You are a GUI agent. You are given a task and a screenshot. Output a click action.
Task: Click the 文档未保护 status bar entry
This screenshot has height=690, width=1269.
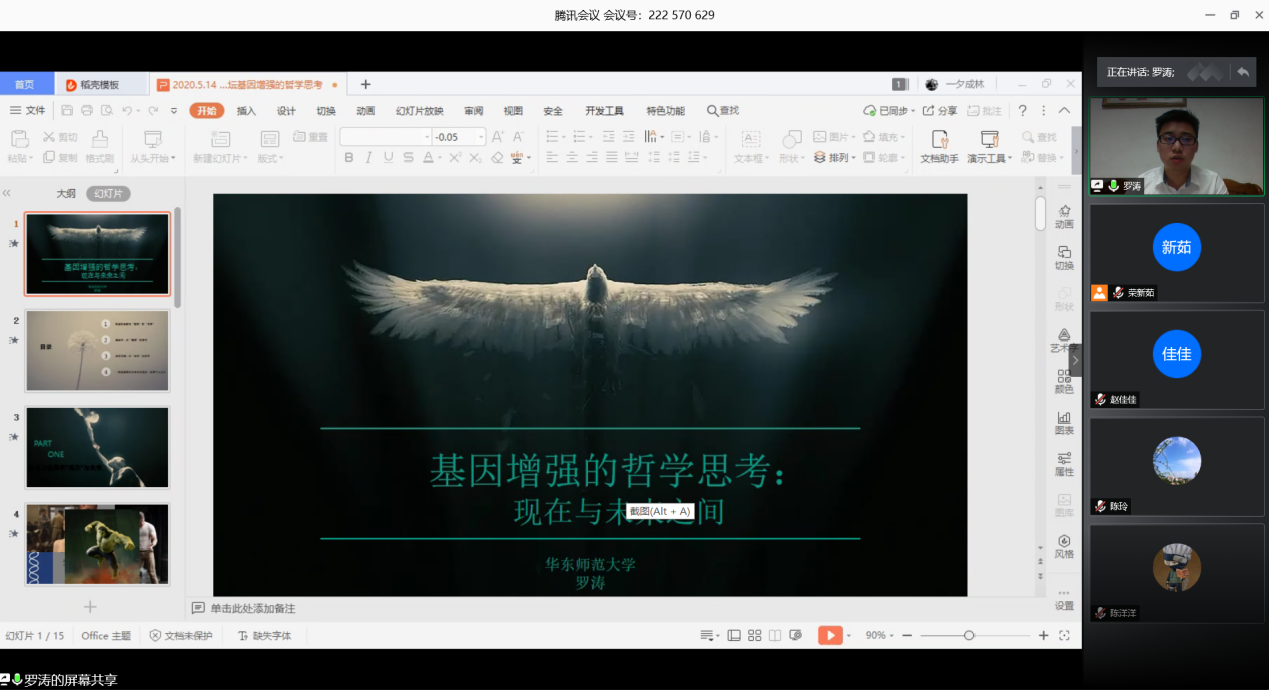click(181, 635)
